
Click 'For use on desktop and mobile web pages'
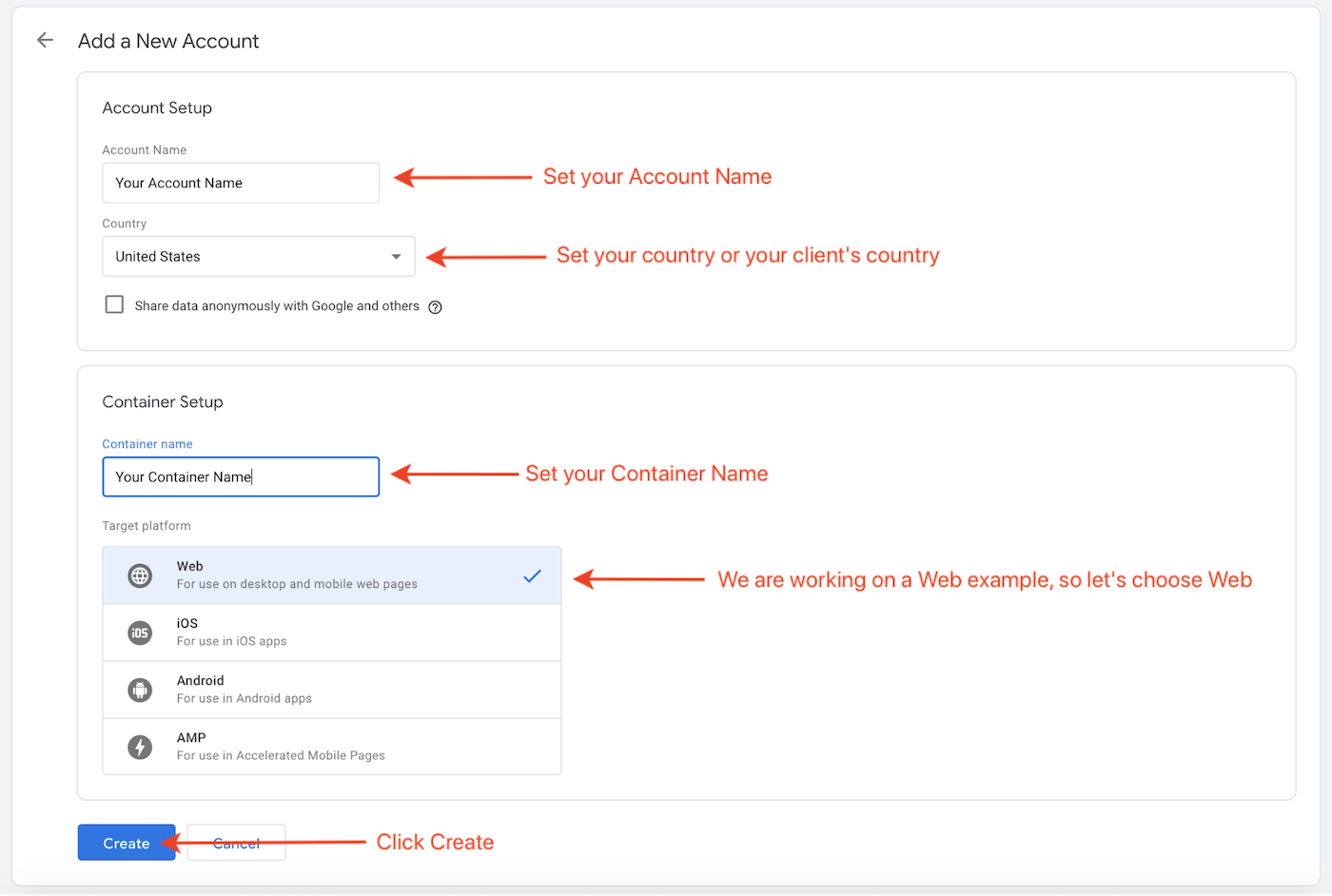297,584
